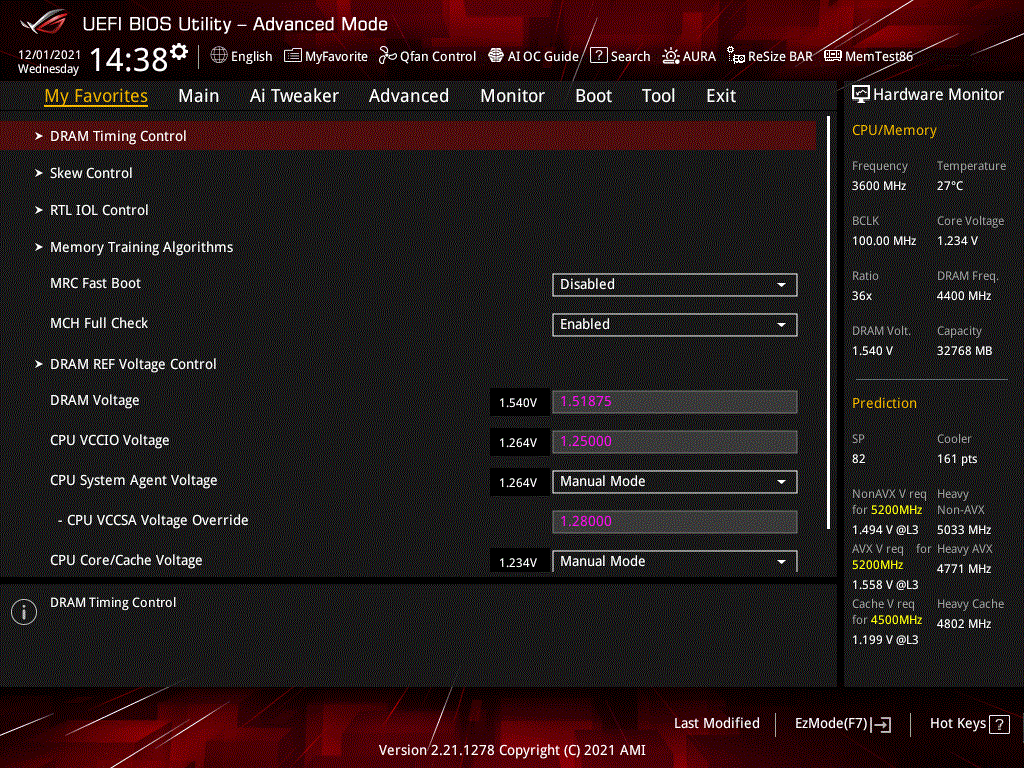Image resolution: width=1024 pixels, height=768 pixels.
Task: Click the DRAM Voltage label
Action: [x=95, y=400]
